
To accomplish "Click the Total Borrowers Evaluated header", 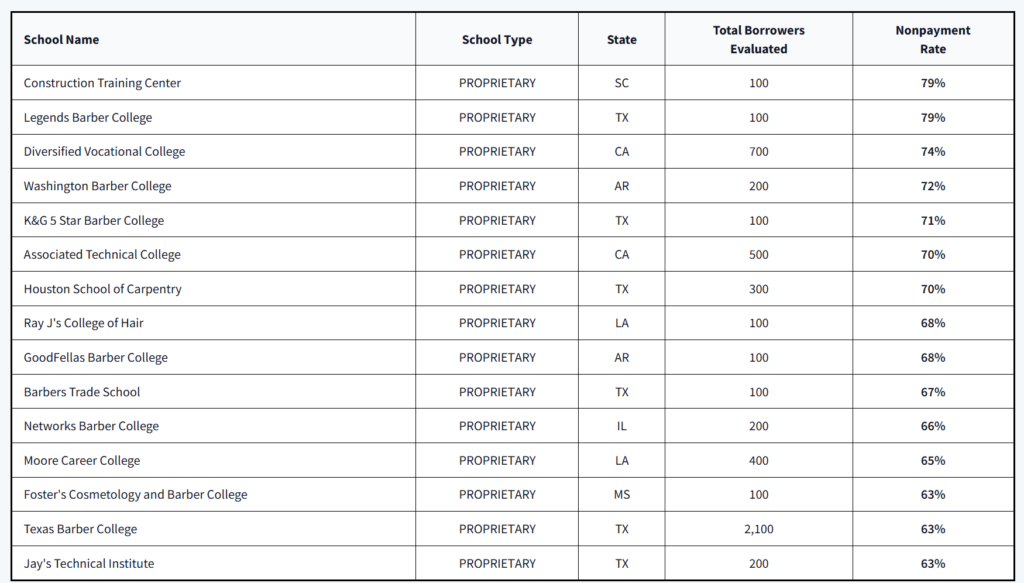I will coord(759,39).
